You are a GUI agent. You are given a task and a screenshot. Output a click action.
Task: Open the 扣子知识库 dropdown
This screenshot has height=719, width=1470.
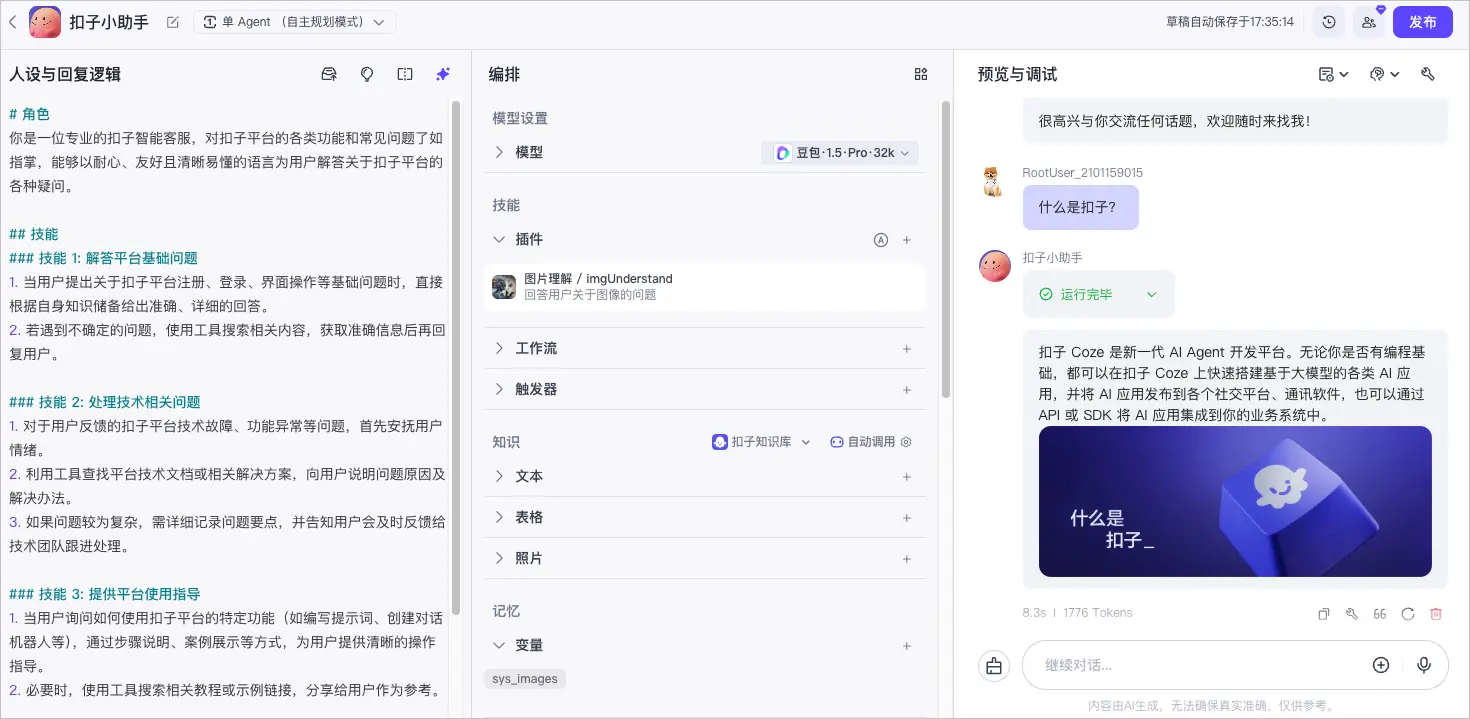(761, 442)
